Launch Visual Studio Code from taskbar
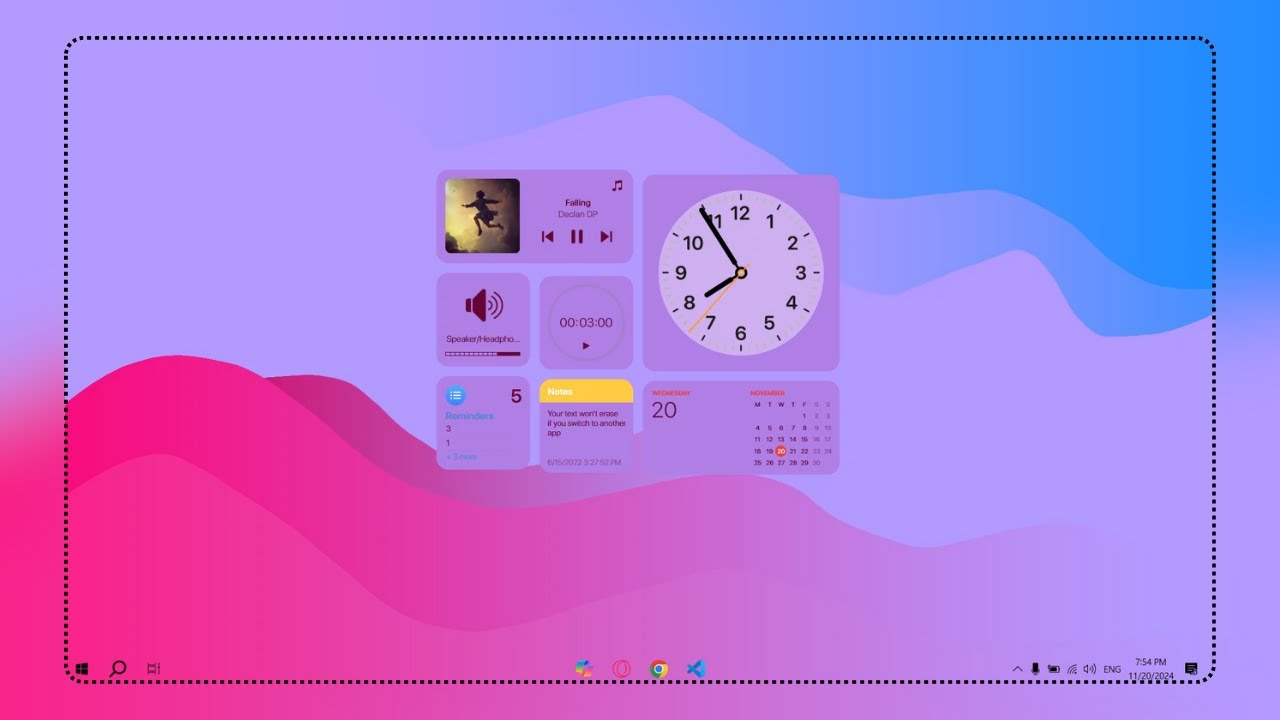Viewport: 1280px width, 720px height. pyautogui.click(x=697, y=669)
